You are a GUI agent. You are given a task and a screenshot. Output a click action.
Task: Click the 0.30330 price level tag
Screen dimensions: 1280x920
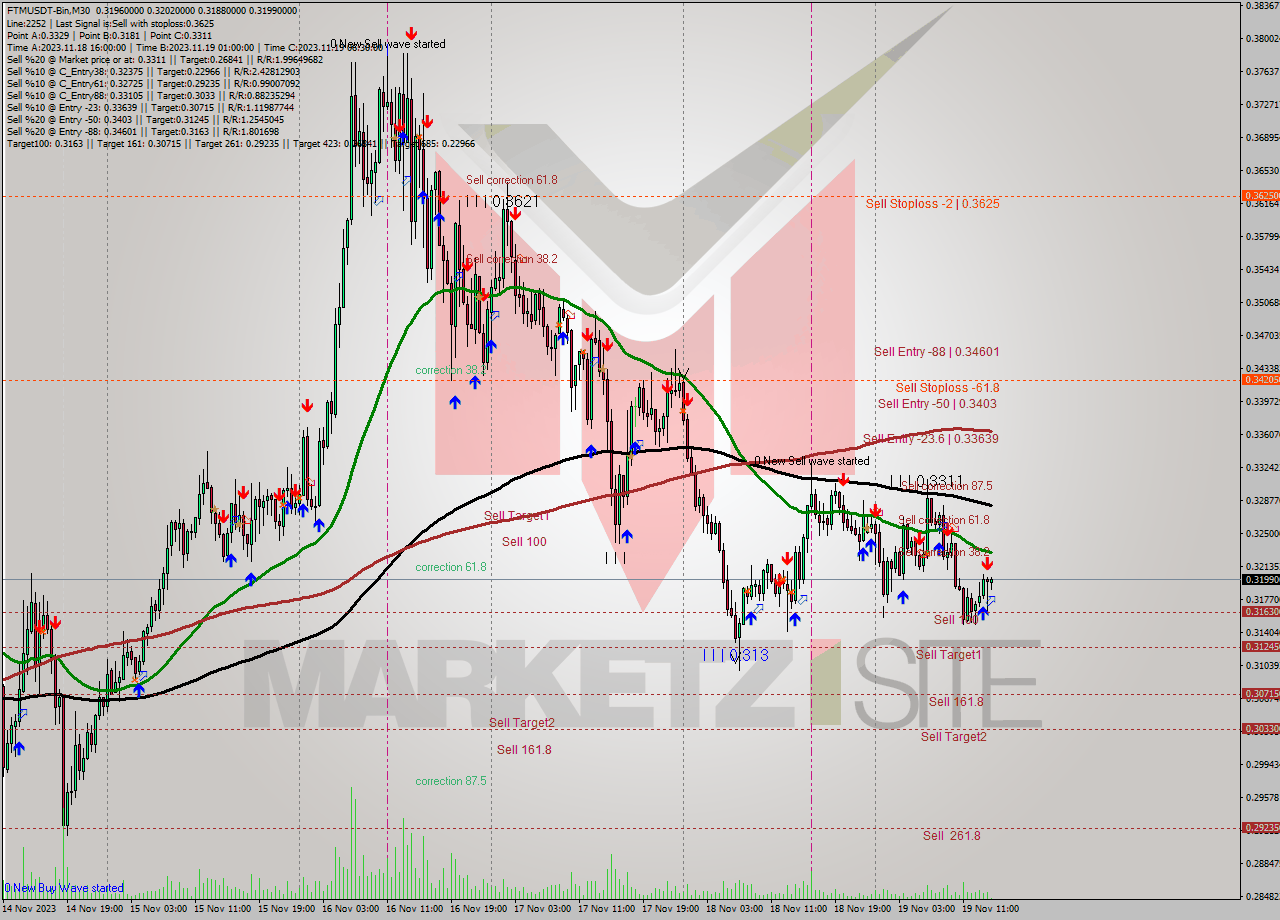click(1260, 729)
